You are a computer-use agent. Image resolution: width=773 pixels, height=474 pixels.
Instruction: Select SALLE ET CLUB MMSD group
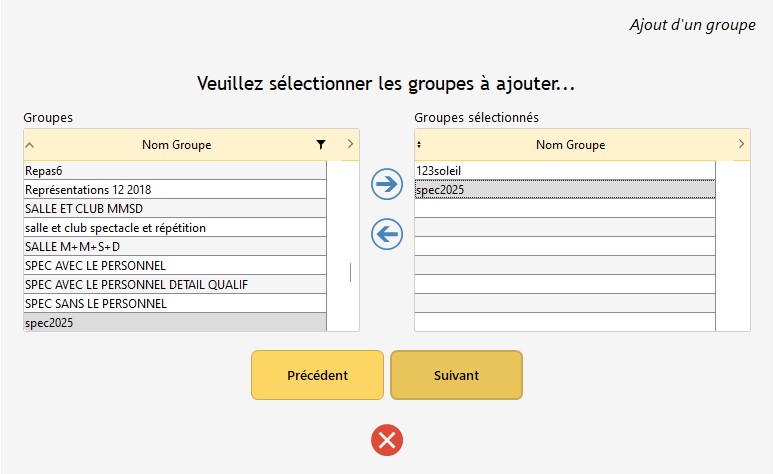(x=175, y=209)
